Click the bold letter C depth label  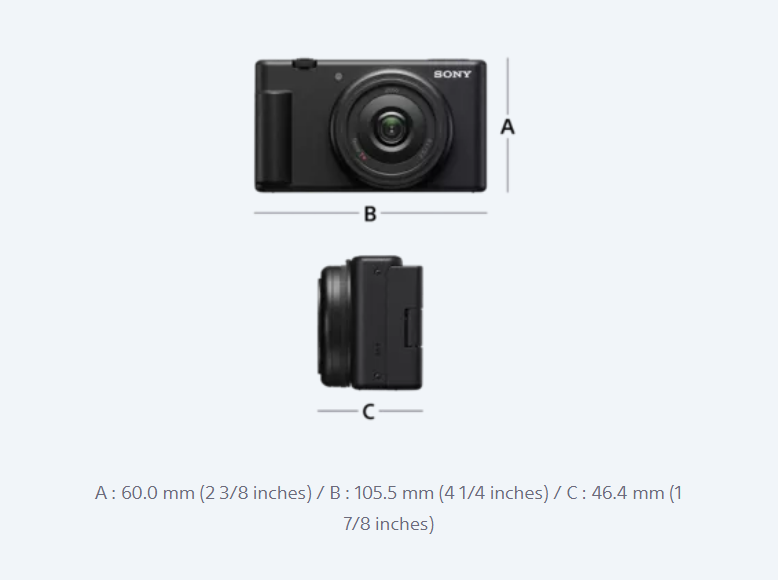(368, 412)
